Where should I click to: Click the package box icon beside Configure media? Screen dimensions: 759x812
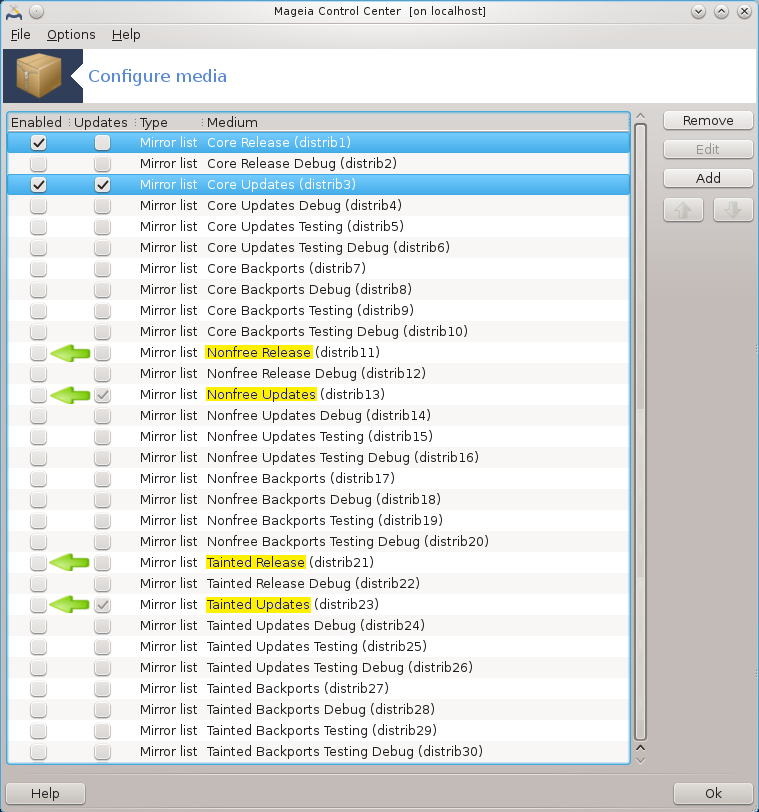click(x=39, y=76)
